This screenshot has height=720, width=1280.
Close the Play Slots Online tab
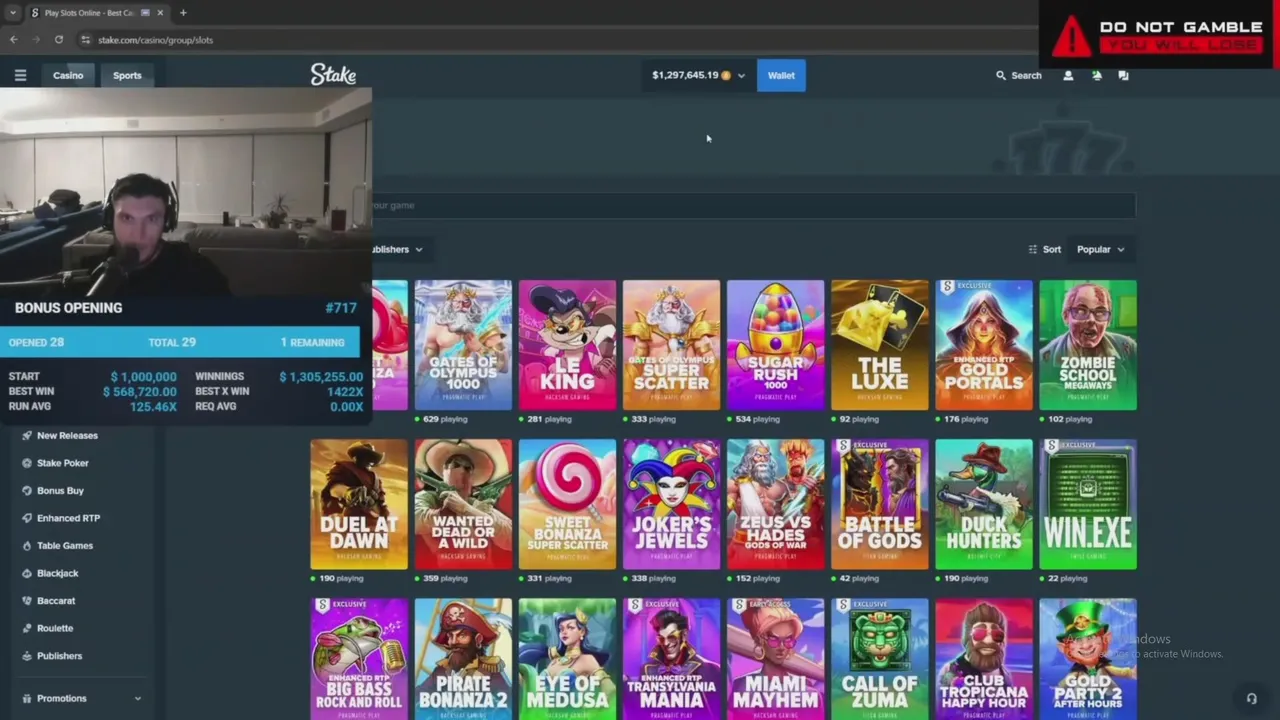(160, 13)
